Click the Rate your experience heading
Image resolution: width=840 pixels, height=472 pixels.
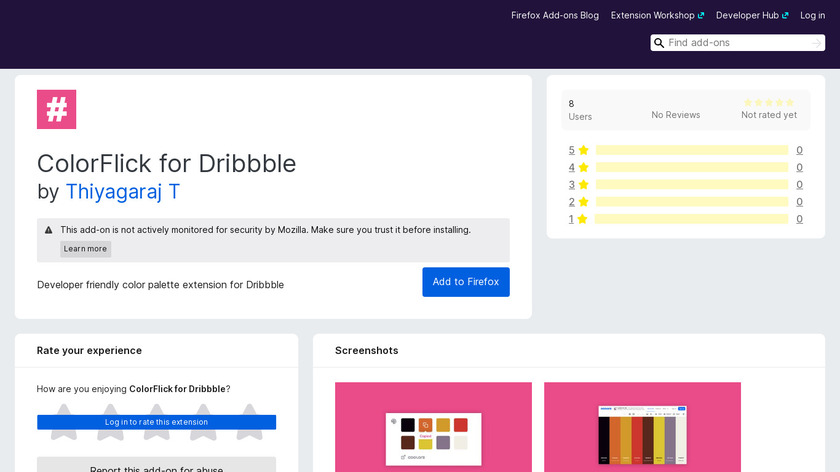pos(89,350)
